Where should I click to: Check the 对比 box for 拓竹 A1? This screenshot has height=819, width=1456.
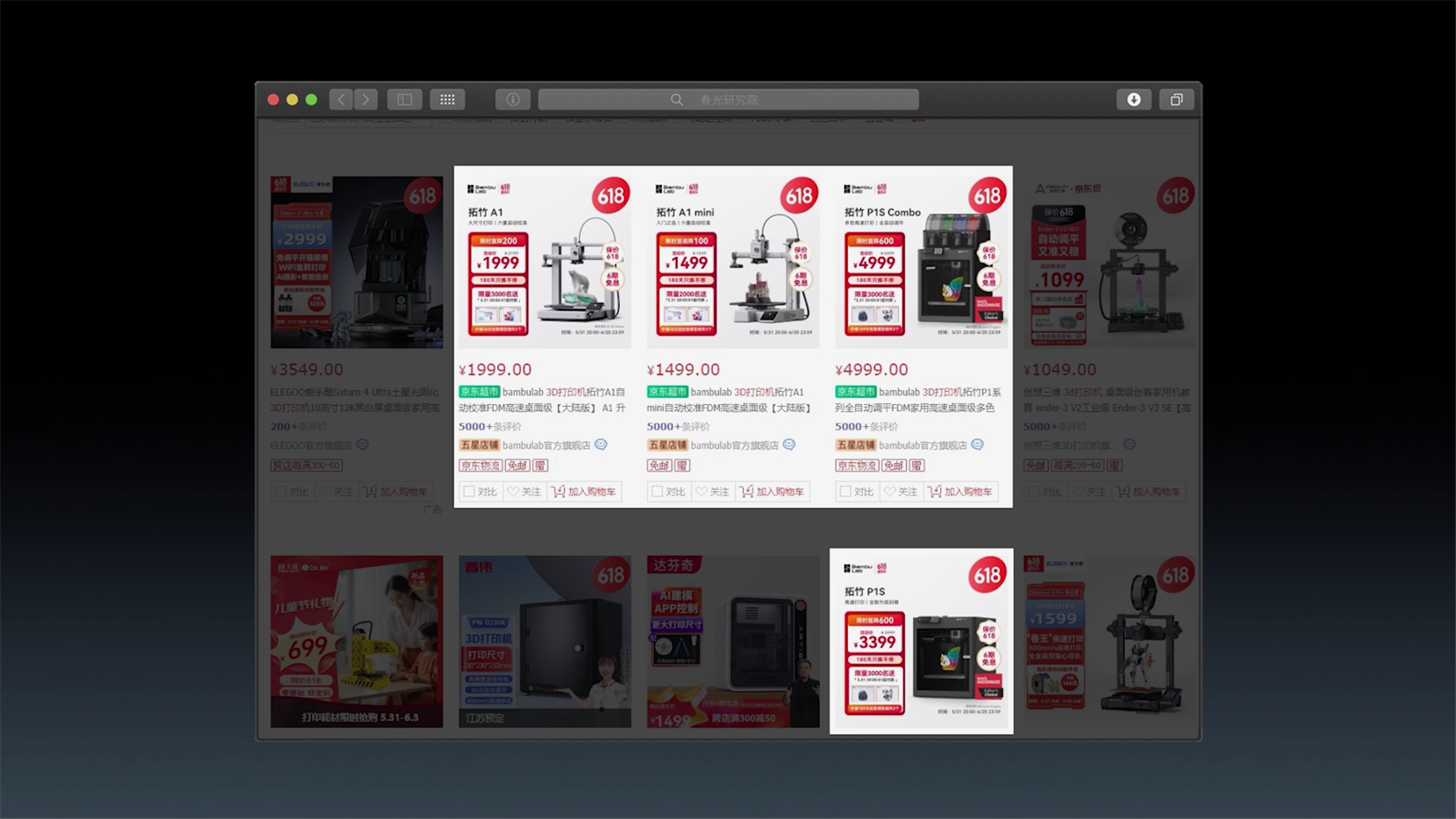(x=469, y=491)
